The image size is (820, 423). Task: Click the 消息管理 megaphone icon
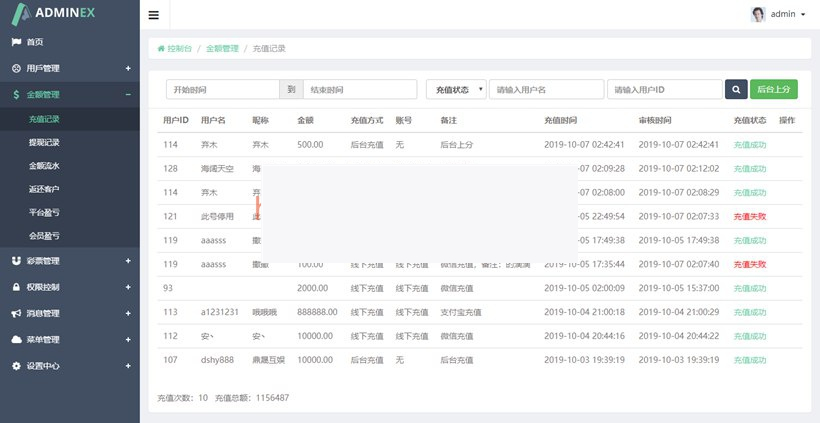coord(16,313)
